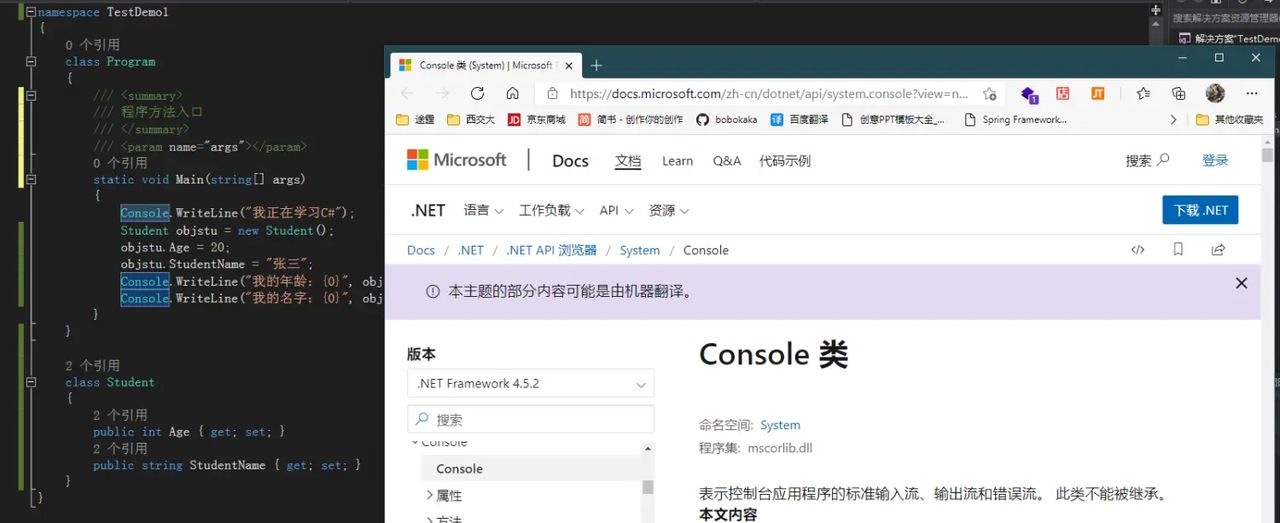View site information lock icon

552,94
